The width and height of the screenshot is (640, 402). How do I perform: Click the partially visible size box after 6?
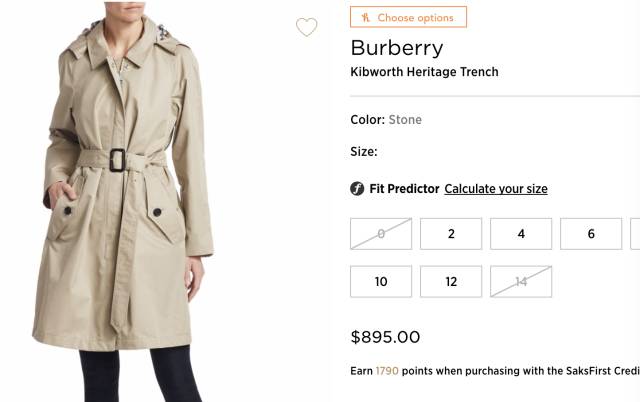pyautogui.click(x=635, y=234)
